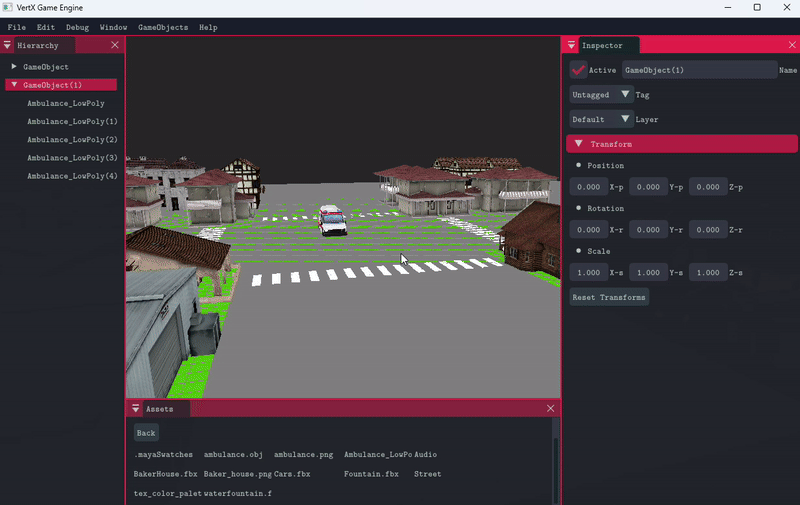Open the Window menu
The height and width of the screenshot is (505, 800).
click(x=113, y=27)
